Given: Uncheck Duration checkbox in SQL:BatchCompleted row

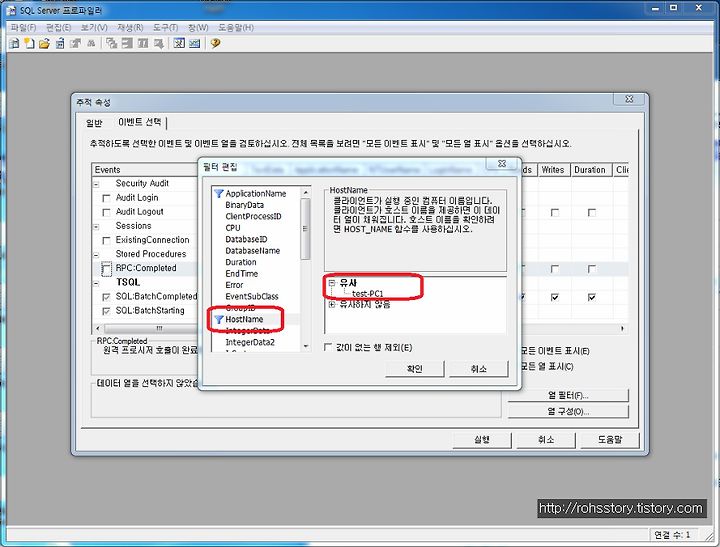Looking at the screenshot, I should click(592, 297).
